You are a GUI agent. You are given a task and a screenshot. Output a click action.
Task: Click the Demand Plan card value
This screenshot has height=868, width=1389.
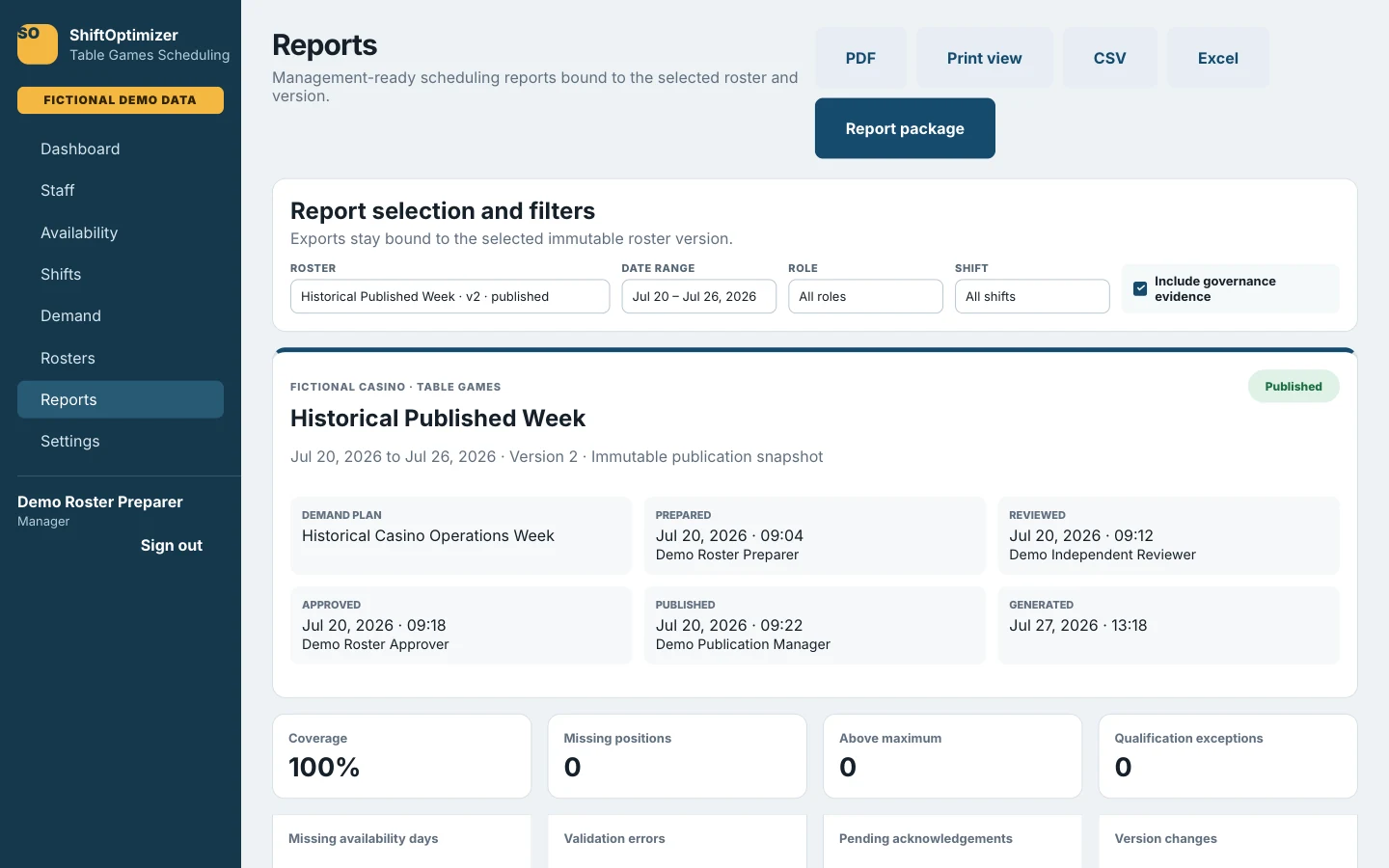point(428,535)
